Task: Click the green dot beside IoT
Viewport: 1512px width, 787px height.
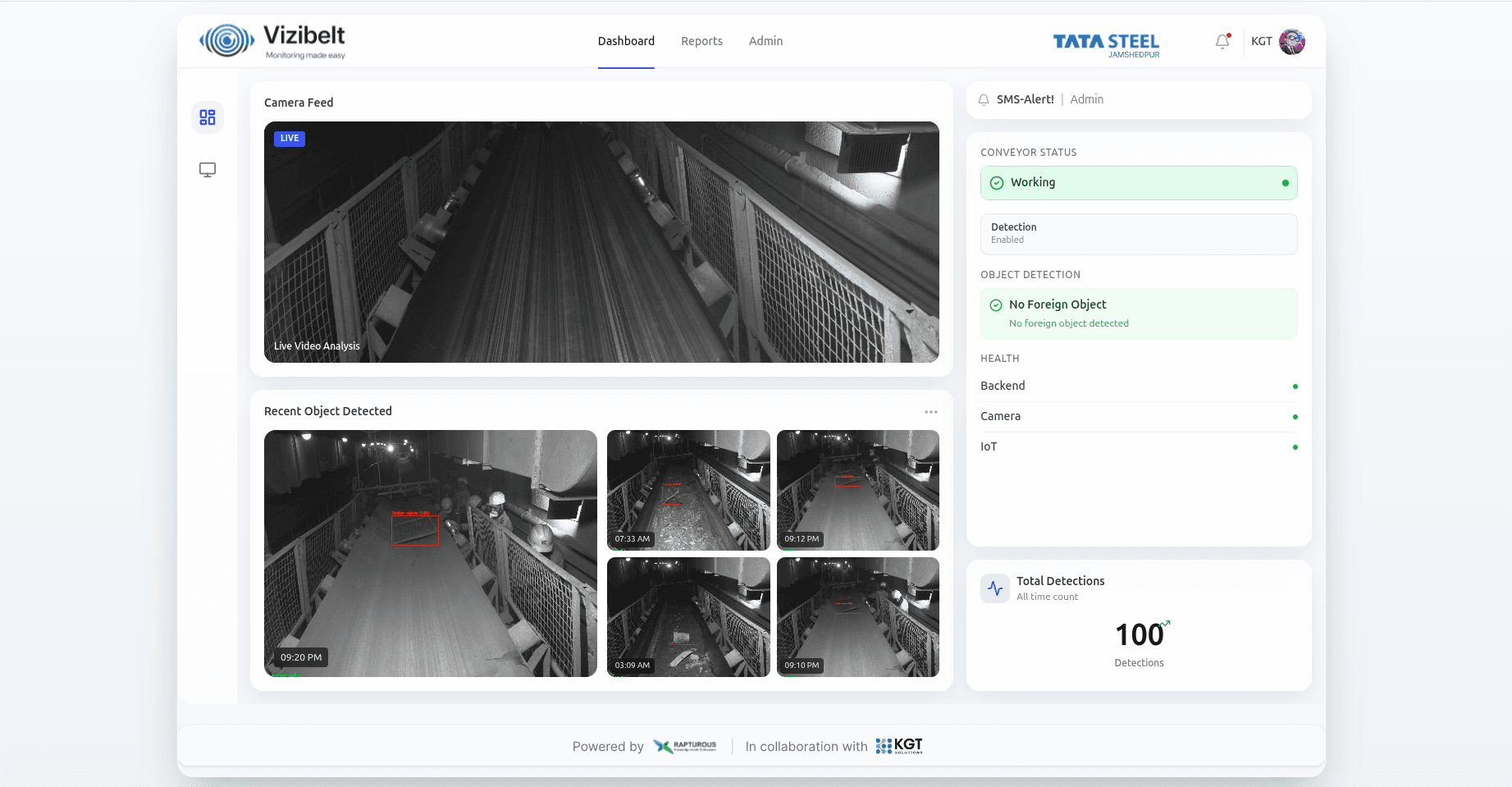Action: [x=1295, y=447]
